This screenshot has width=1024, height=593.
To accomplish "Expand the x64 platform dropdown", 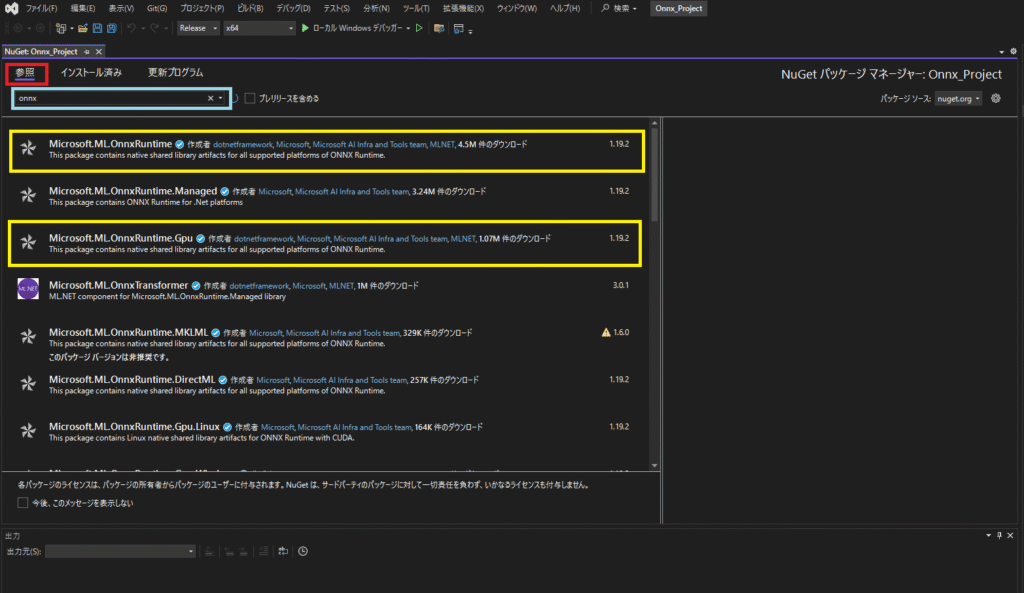I will (259, 28).
